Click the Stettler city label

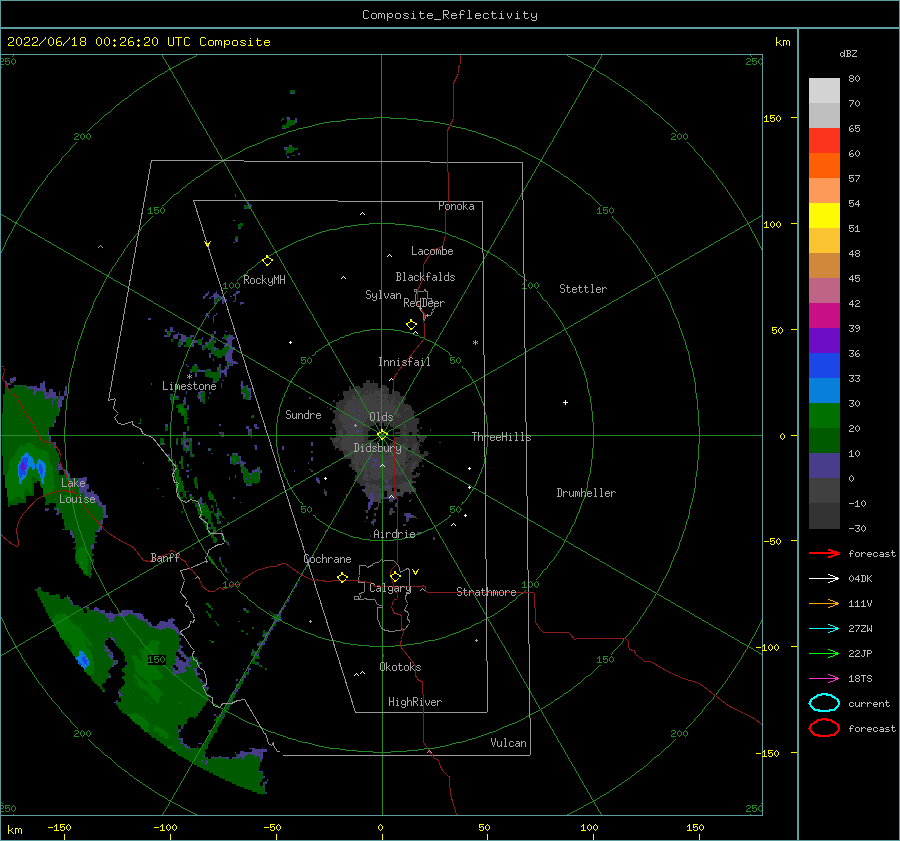tap(583, 289)
